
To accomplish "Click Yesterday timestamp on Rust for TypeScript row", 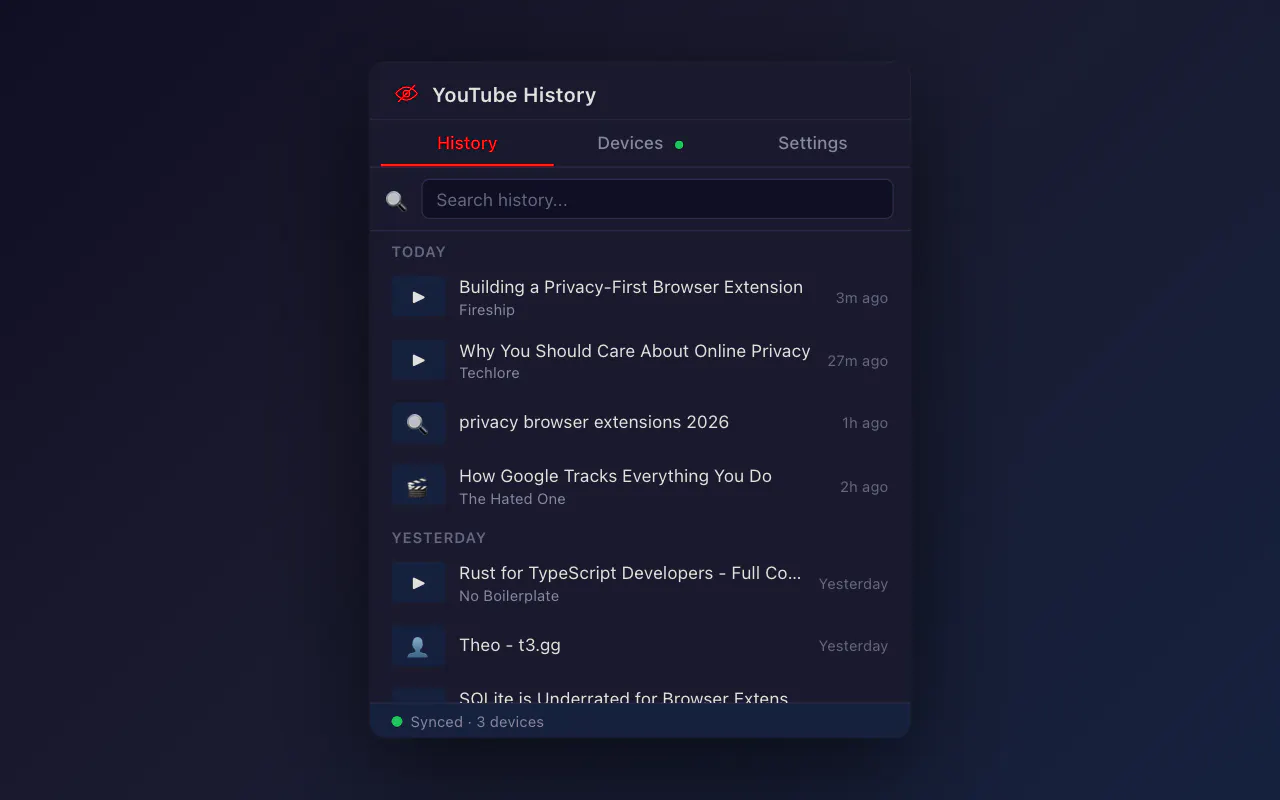I will (x=853, y=584).
